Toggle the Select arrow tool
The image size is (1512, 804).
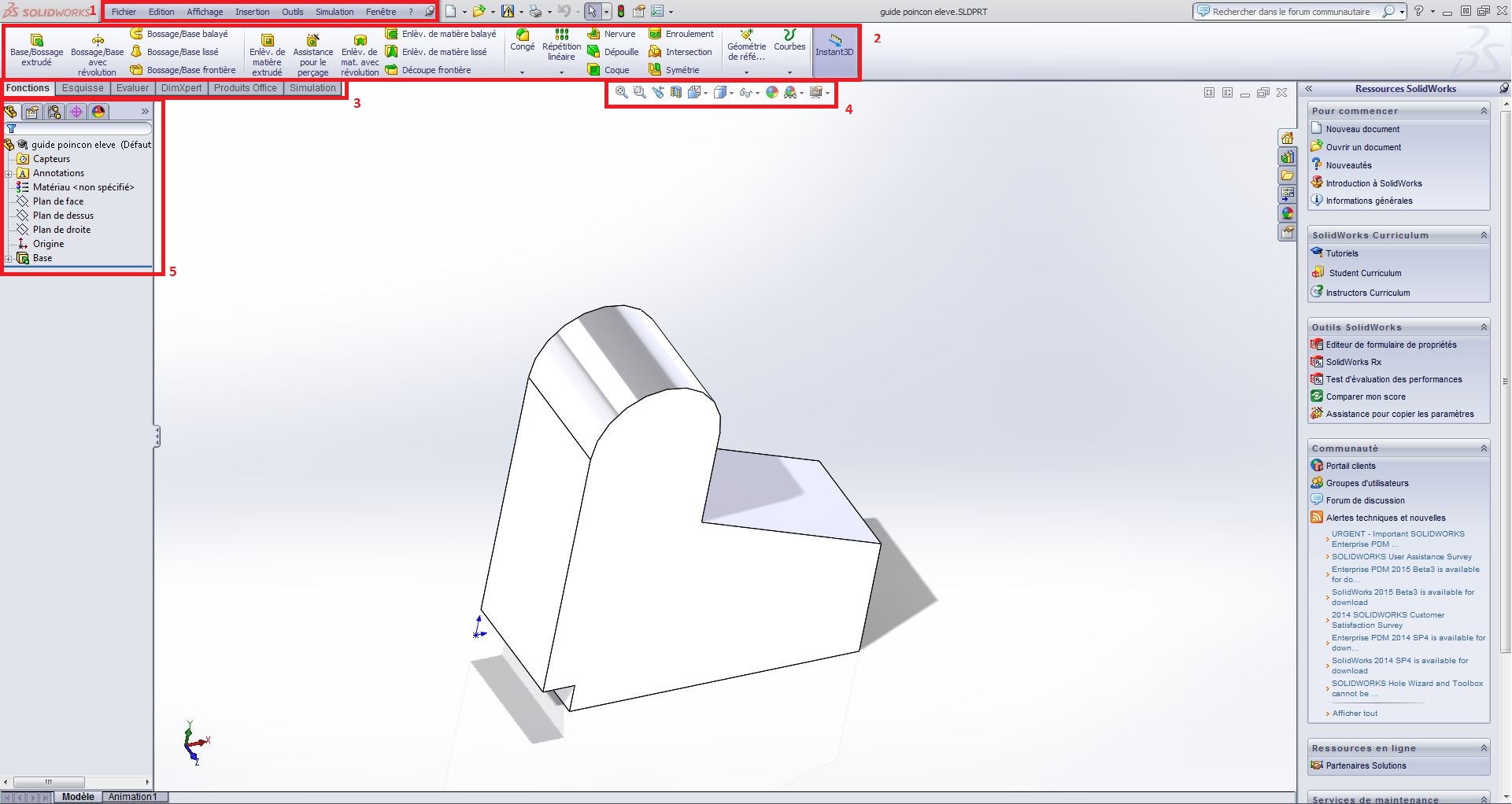593,12
